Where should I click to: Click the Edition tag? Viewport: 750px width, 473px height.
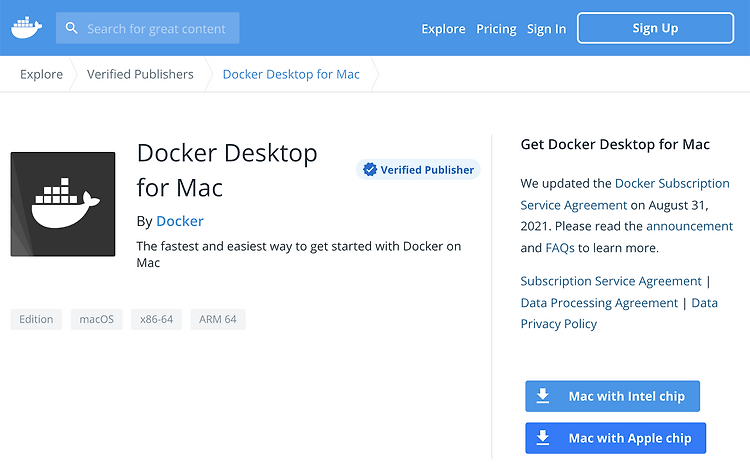36,319
